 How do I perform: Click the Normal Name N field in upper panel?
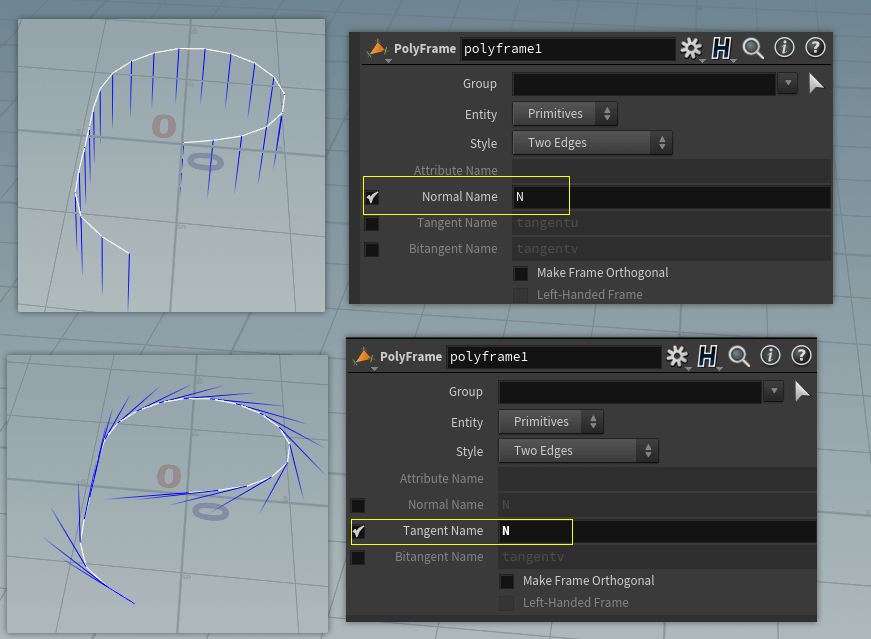coord(671,197)
